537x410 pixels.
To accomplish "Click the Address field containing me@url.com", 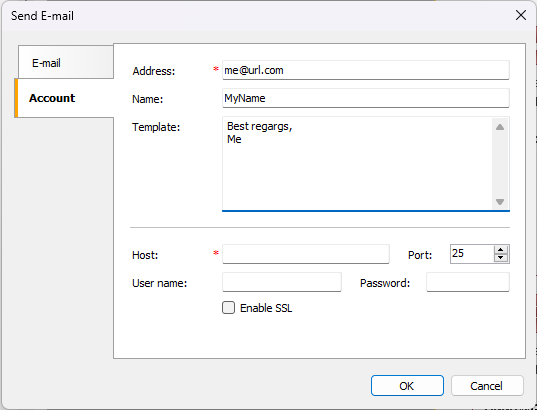I will coord(365,70).
